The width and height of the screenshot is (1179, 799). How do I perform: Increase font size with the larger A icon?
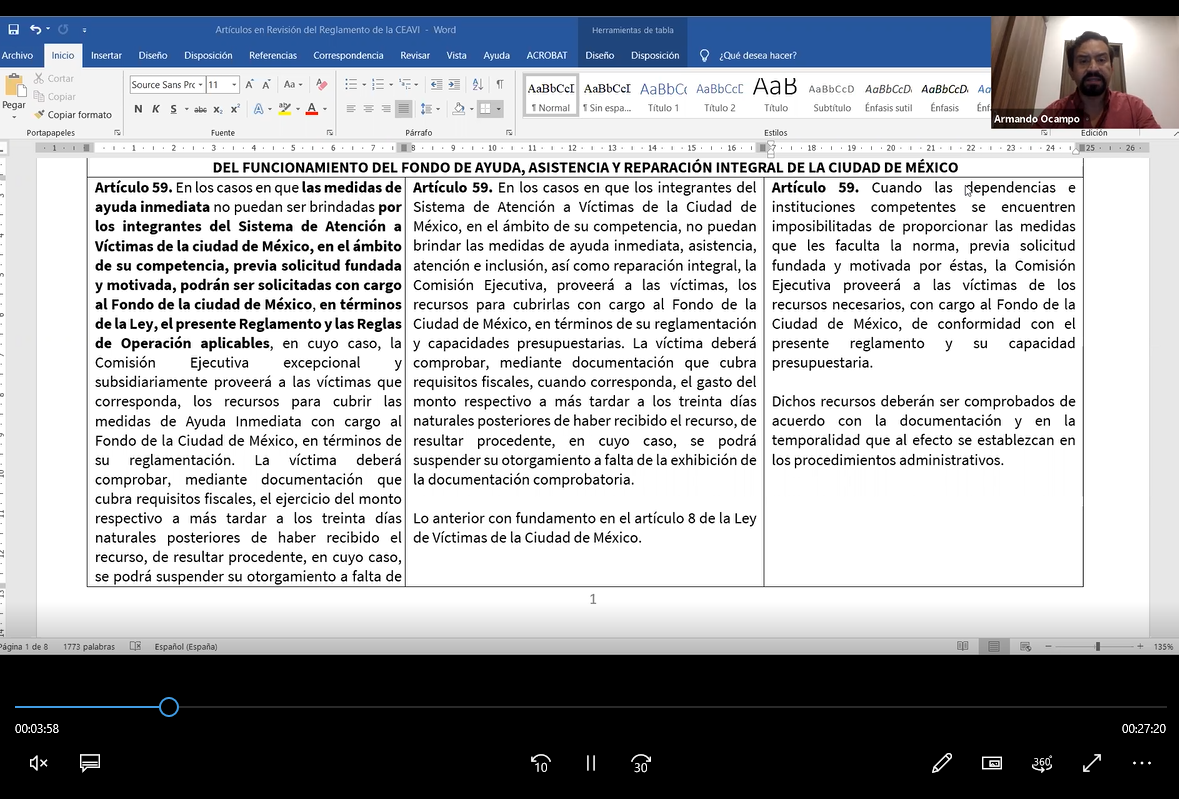(x=249, y=85)
